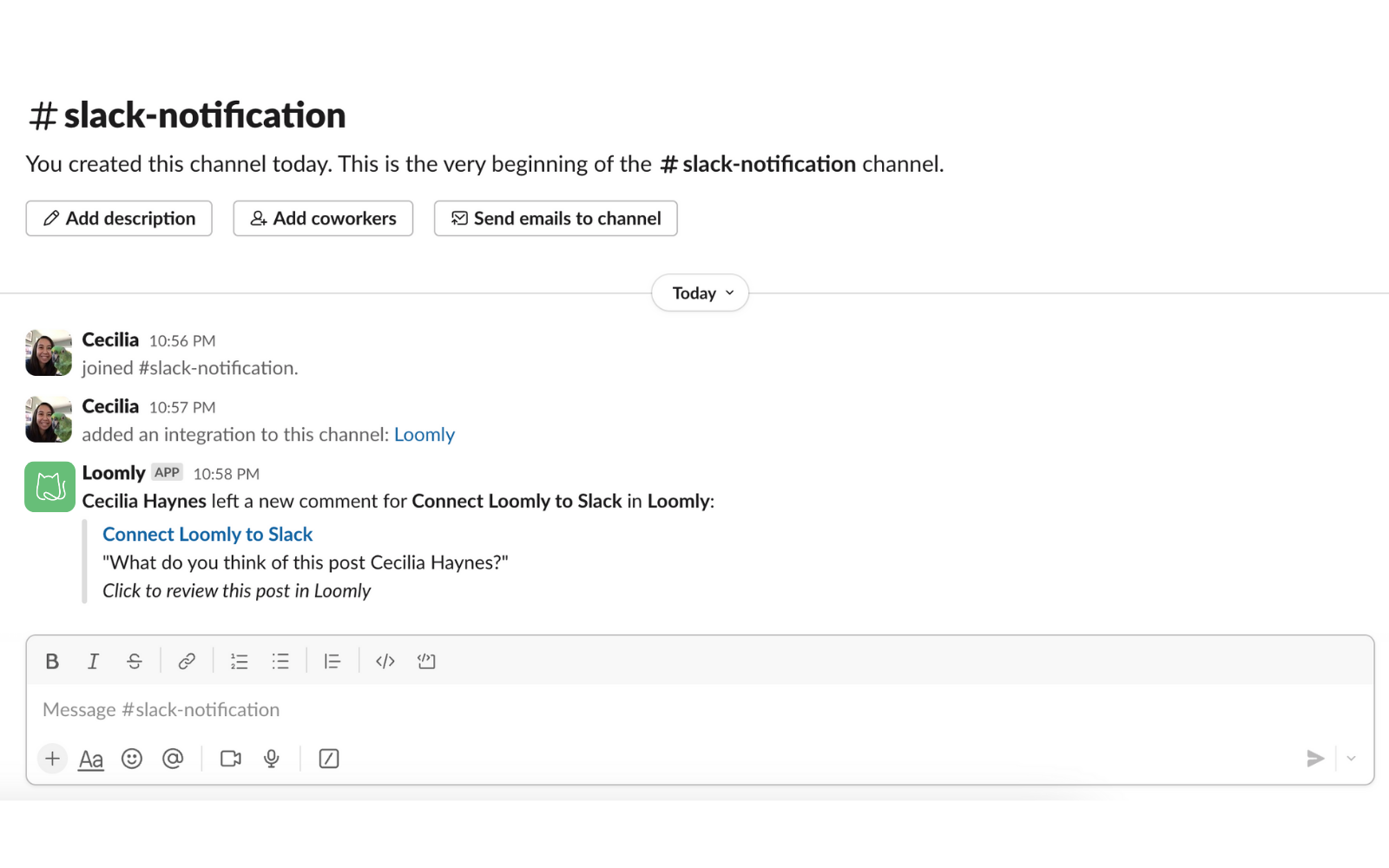The width and height of the screenshot is (1389, 868).
Task: Send the message with the paper plane icon
Action: click(1315, 758)
